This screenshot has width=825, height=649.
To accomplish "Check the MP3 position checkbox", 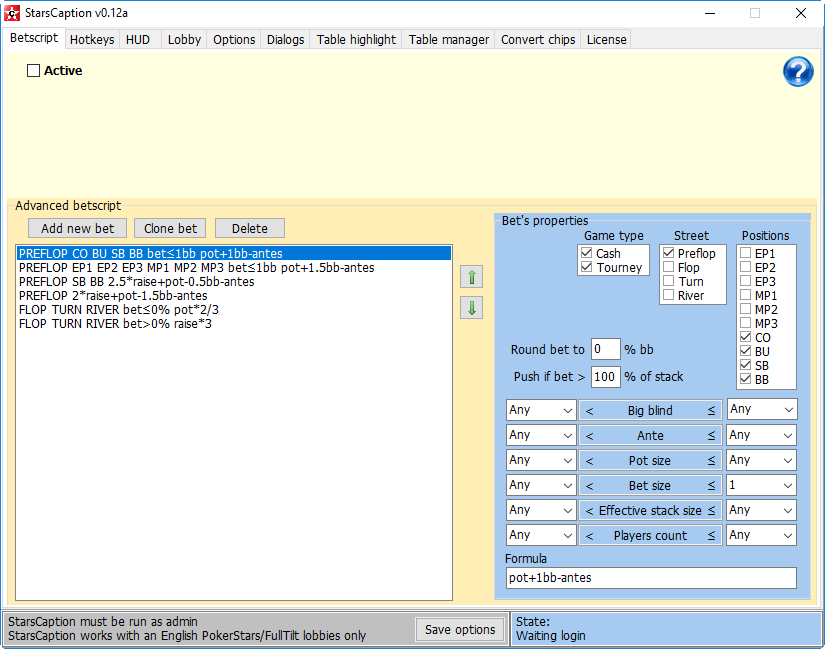I will (x=746, y=323).
